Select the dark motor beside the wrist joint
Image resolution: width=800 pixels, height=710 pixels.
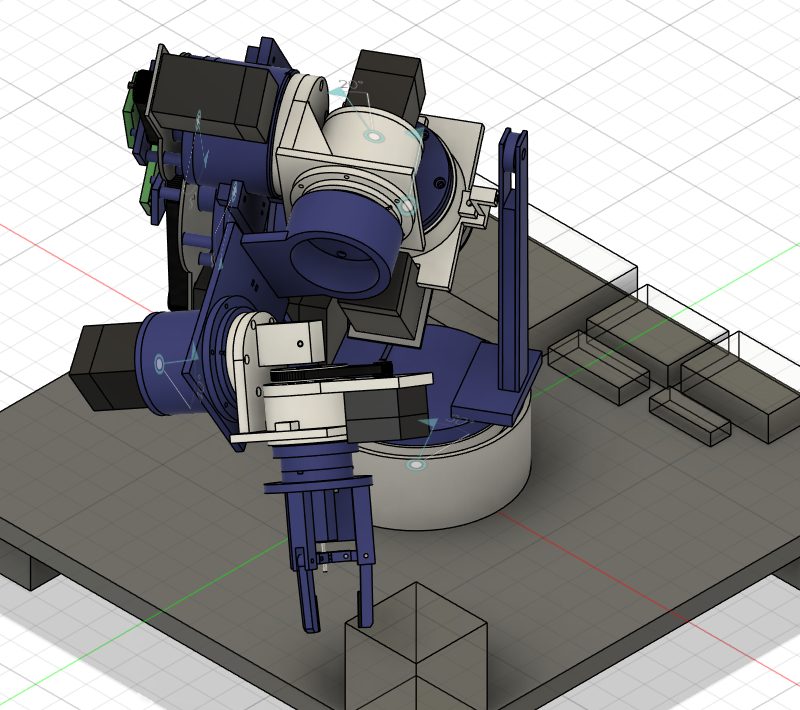[388, 413]
